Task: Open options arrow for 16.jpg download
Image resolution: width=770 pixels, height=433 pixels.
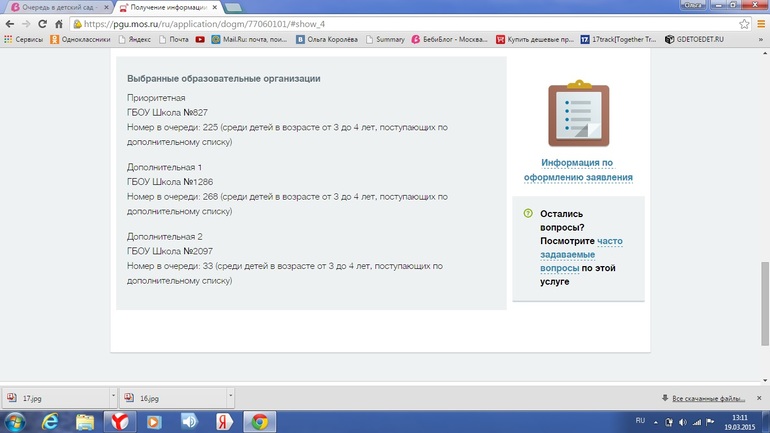Action: click(231, 397)
